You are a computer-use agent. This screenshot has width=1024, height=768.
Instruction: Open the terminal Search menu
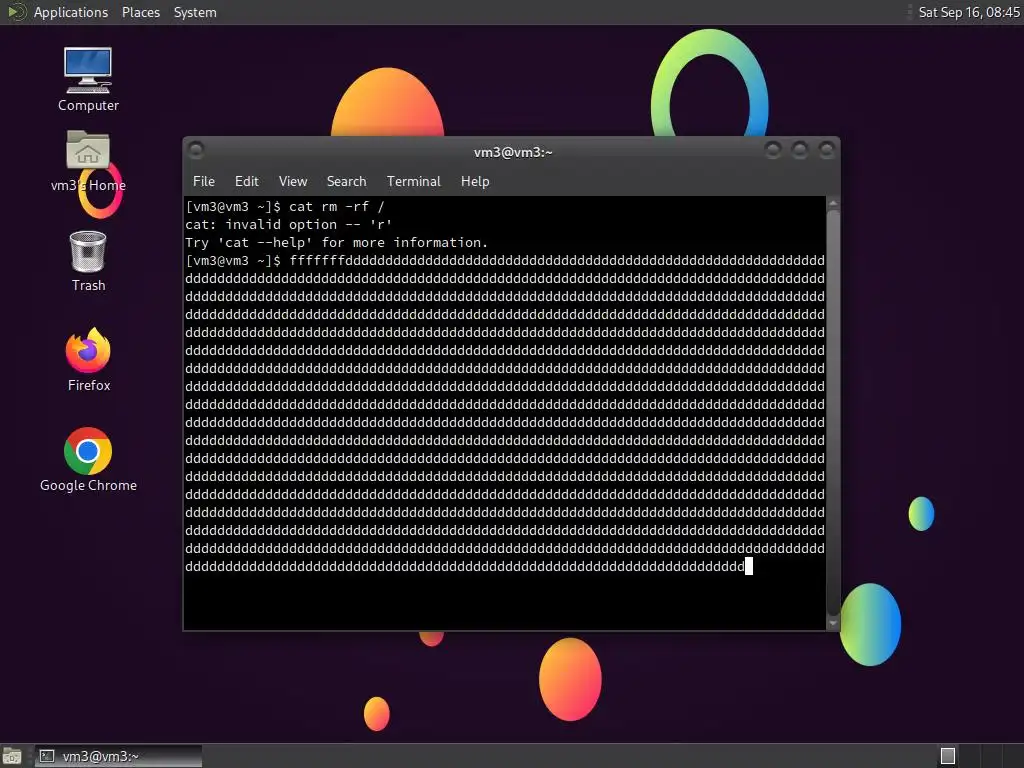click(x=346, y=182)
